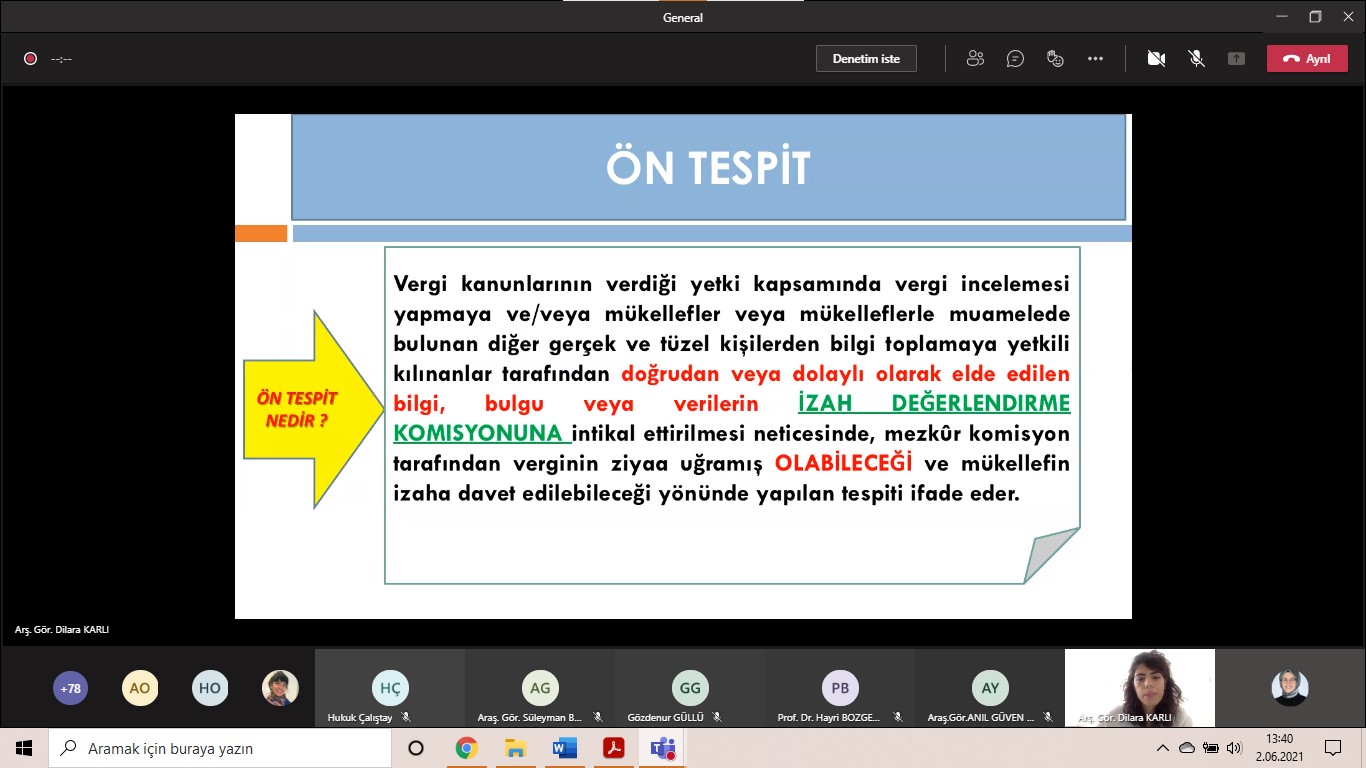Leave the meeting with Ayrıl button
The image size is (1366, 768).
1307,59
